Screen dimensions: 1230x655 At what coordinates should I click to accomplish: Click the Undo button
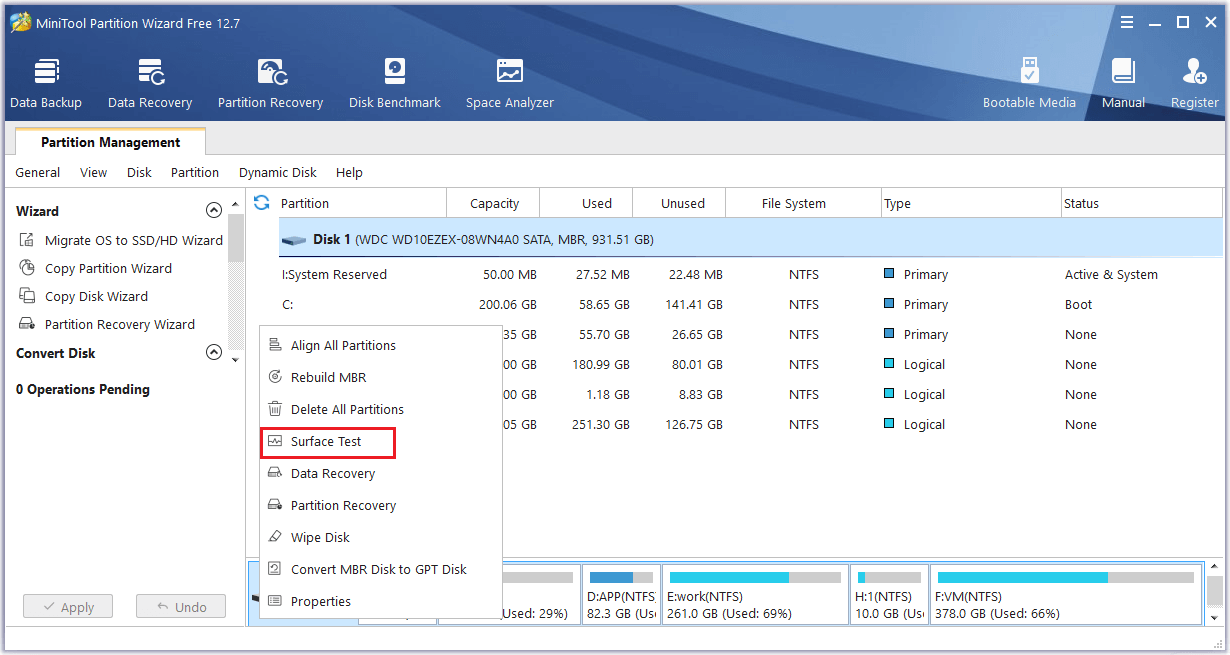coord(181,607)
